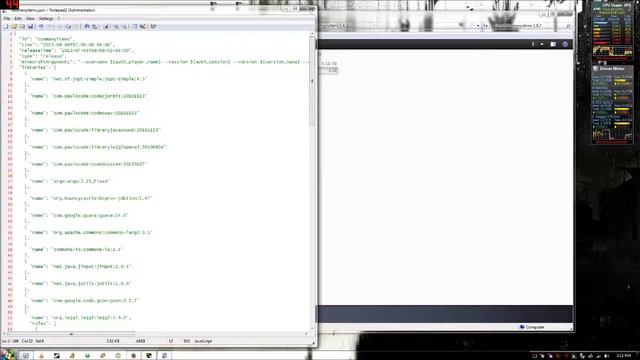This screenshot has height=360, width=640.
Task: Click the Find binoculars icon in Notepad2
Action: 87,27
